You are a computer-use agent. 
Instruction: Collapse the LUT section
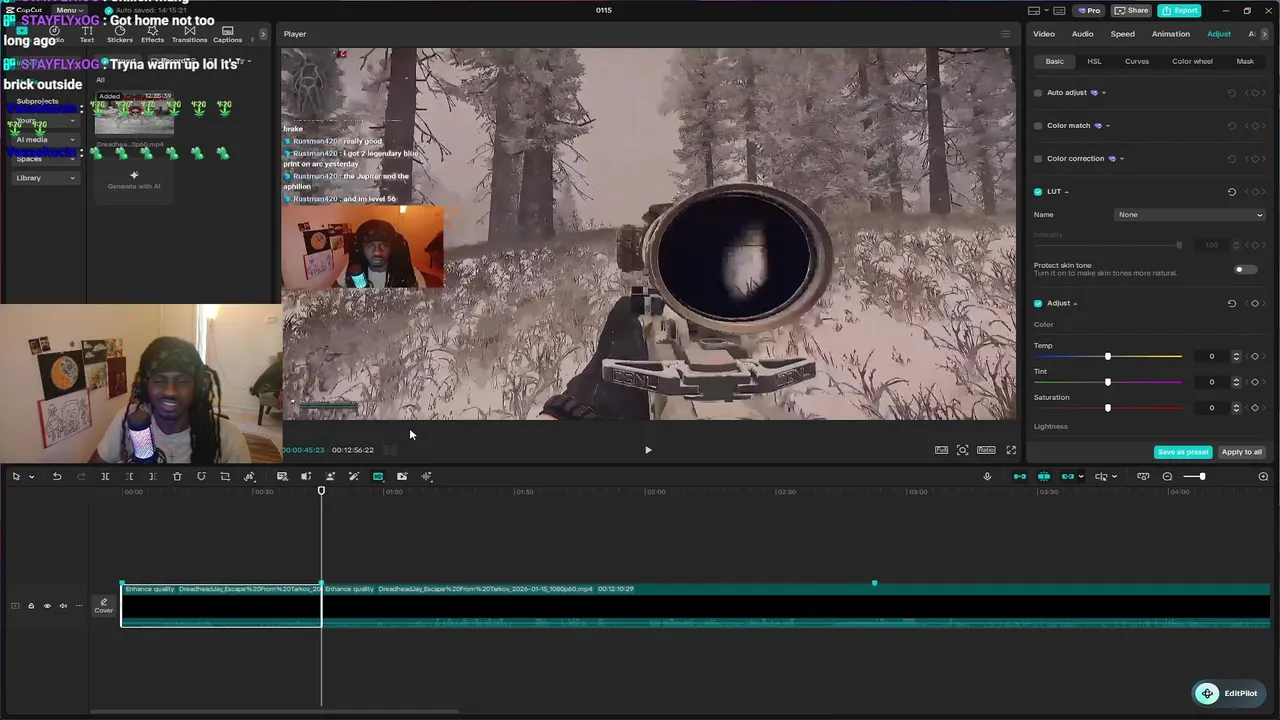[1067, 192]
